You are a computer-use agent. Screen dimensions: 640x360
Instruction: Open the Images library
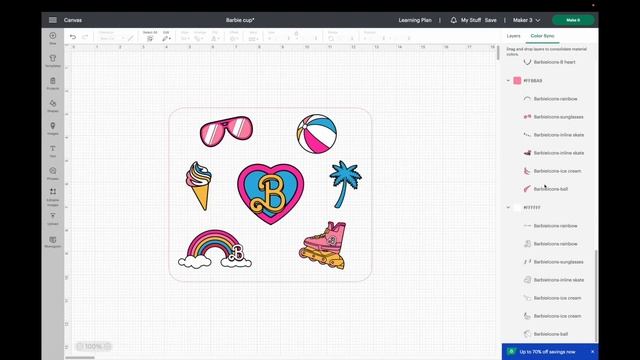click(53, 128)
